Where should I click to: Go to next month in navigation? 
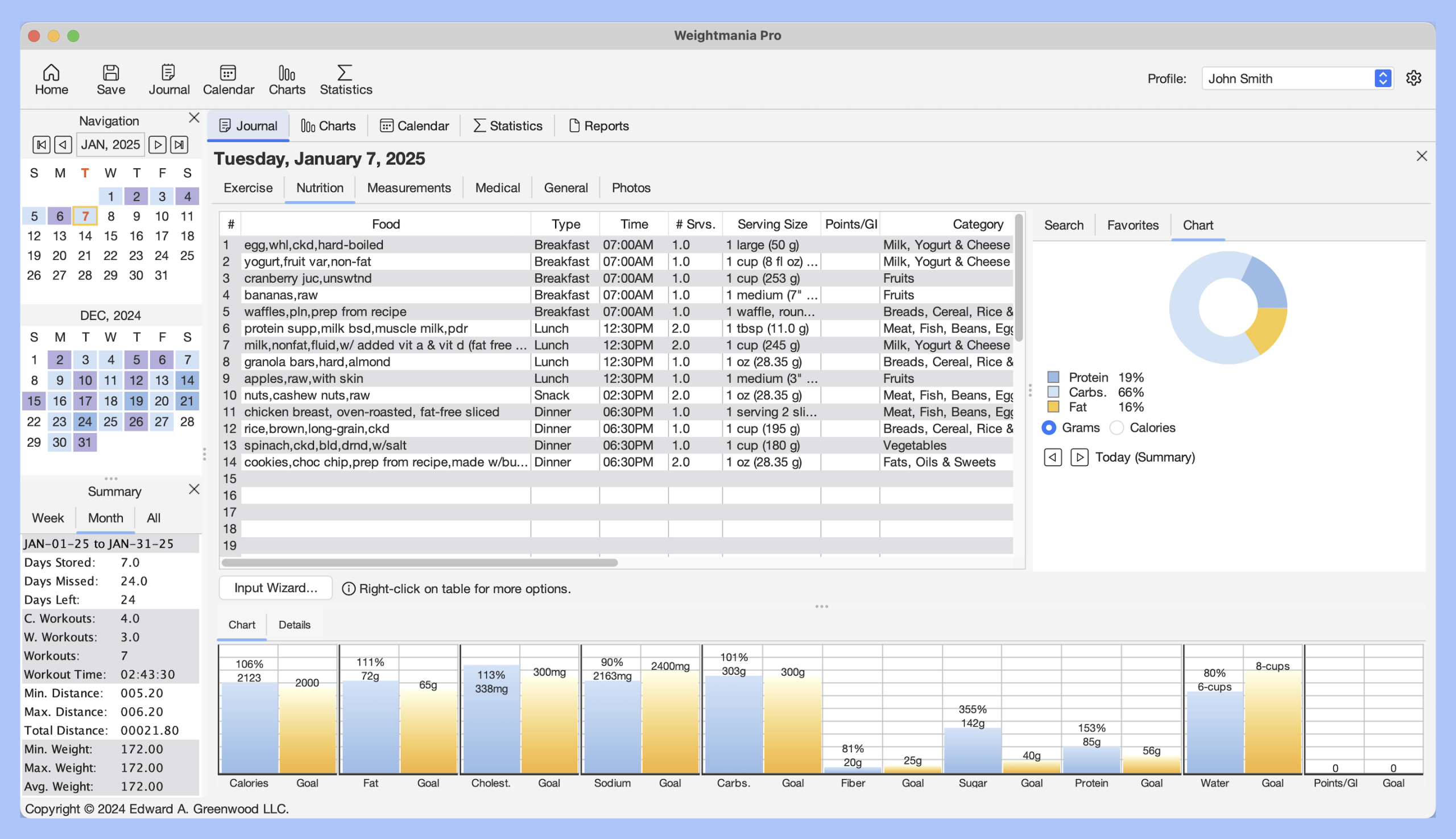click(x=157, y=144)
